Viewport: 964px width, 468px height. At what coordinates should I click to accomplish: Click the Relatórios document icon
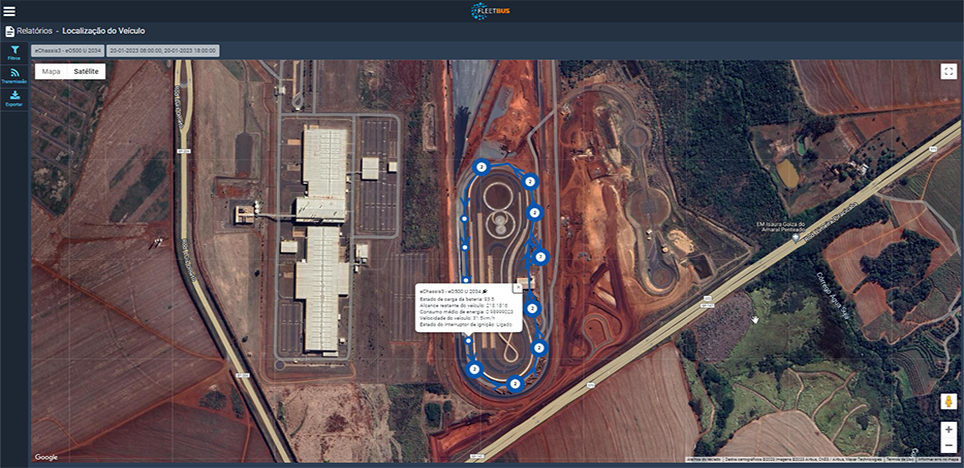click(10, 31)
